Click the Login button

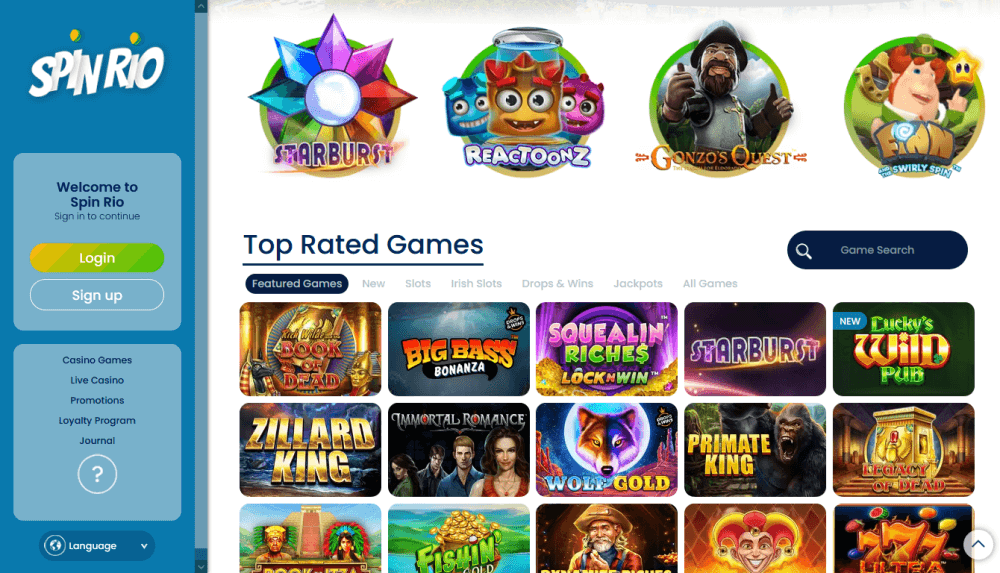(97, 258)
